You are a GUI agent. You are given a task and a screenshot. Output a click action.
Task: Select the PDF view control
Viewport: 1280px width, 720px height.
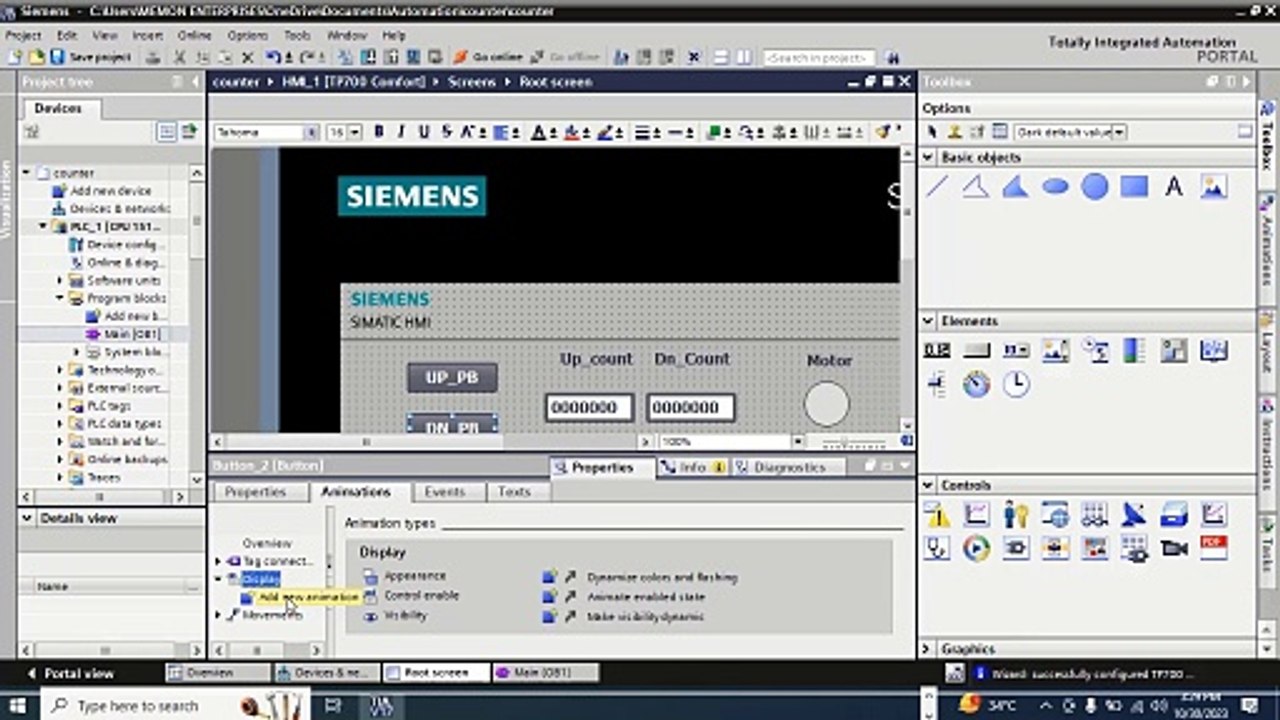(x=1213, y=548)
